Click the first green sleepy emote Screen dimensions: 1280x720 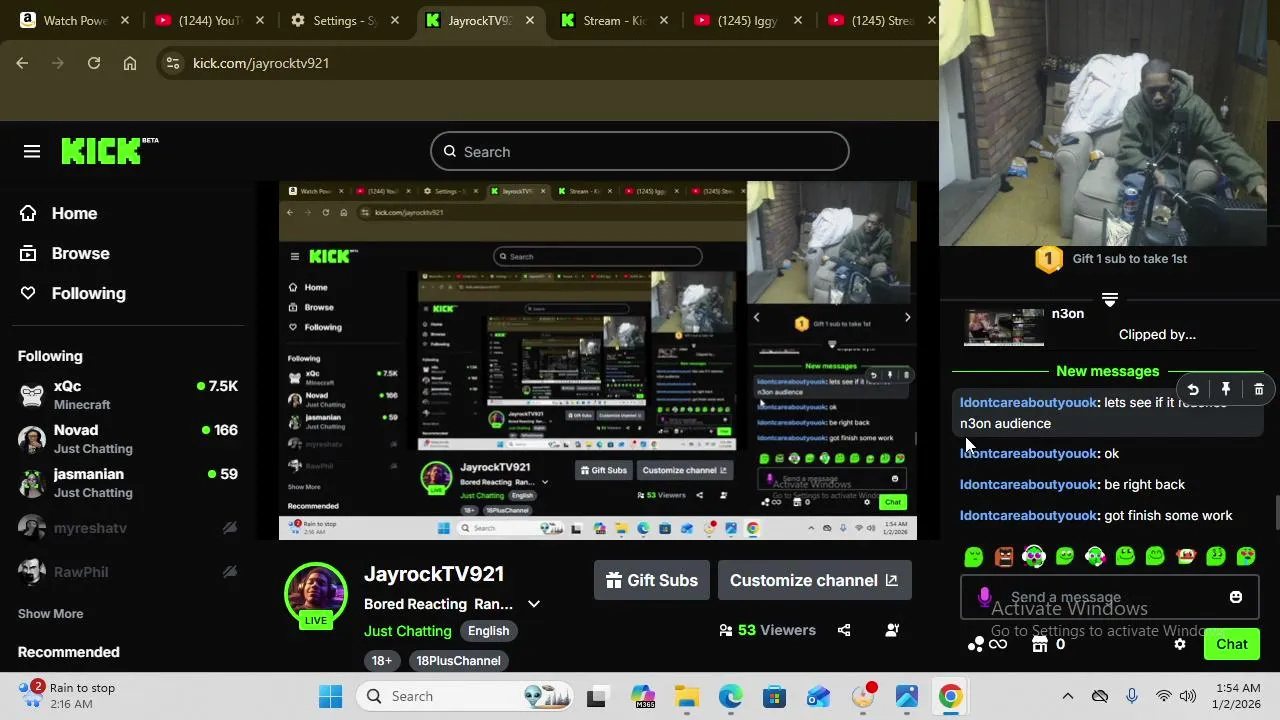point(974,557)
